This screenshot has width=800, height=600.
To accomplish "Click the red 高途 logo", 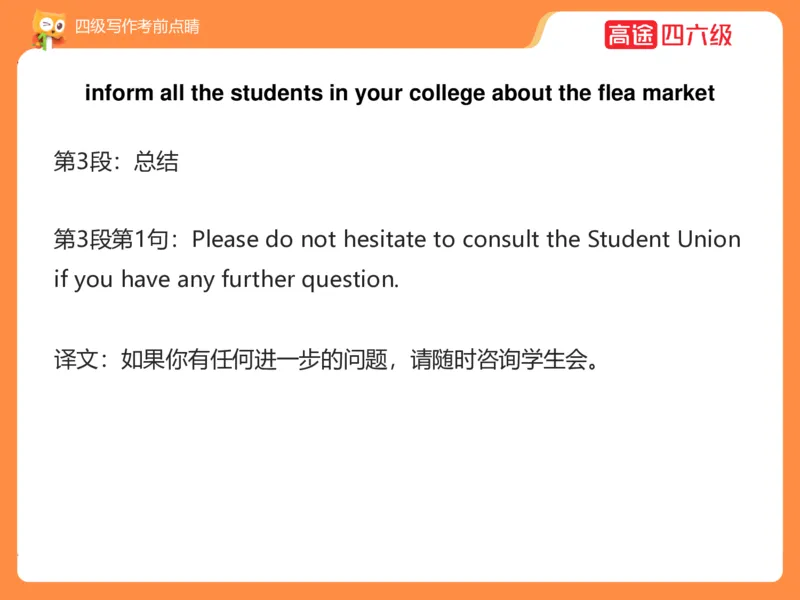I will [x=630, y=35].
